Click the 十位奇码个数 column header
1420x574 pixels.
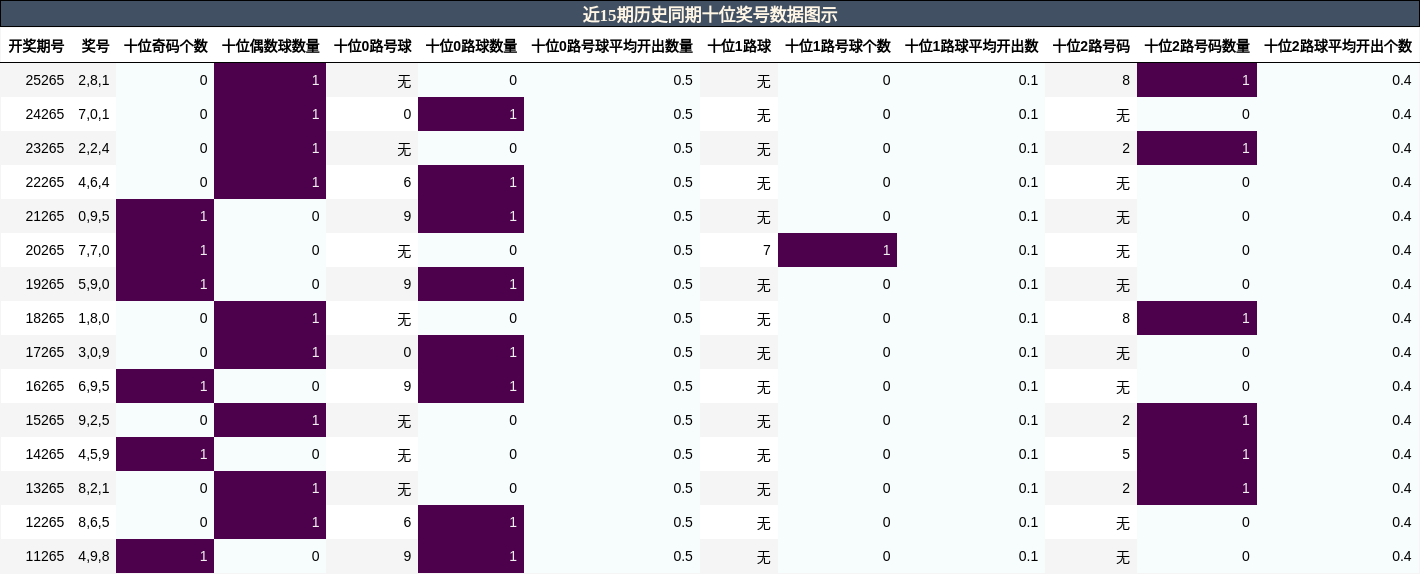click(x=166, y=46)
